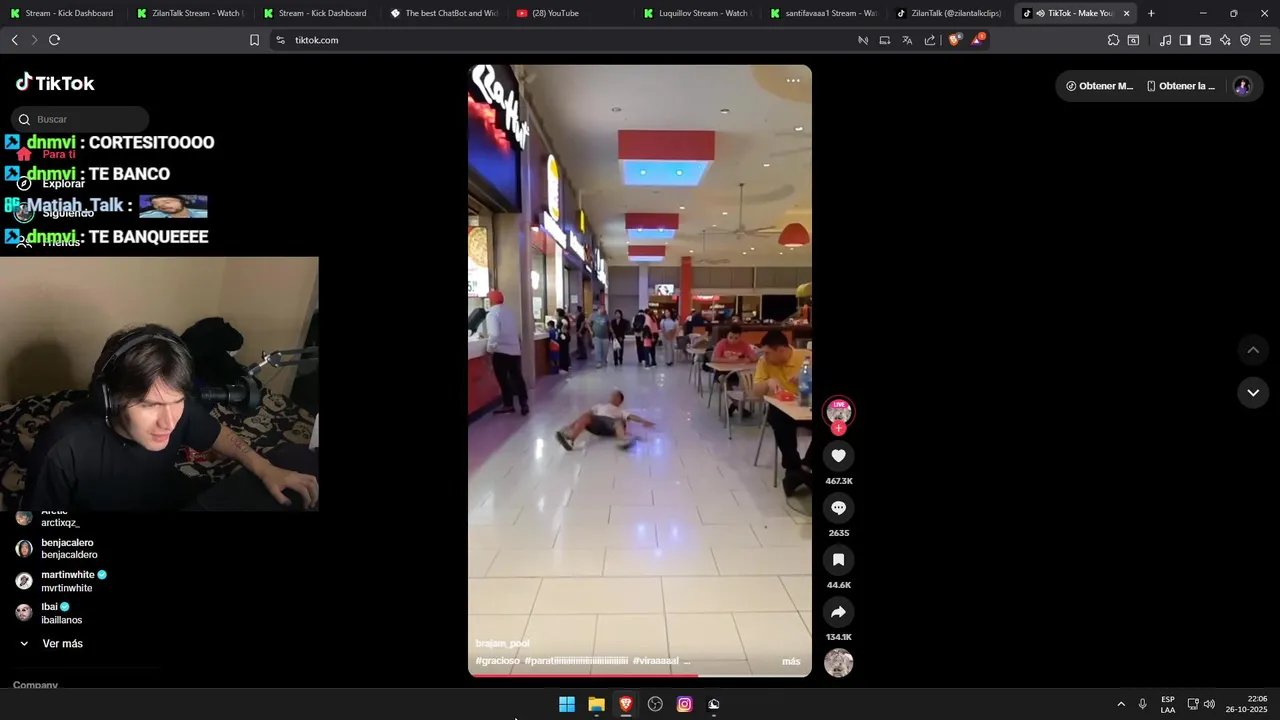Go to the next video with the down arrow
1280x720 pixels.
(1253, 393)
